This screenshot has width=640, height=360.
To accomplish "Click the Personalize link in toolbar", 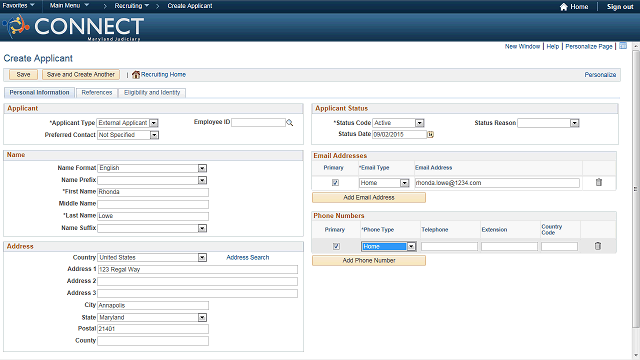I will click(x=600, y=75).
